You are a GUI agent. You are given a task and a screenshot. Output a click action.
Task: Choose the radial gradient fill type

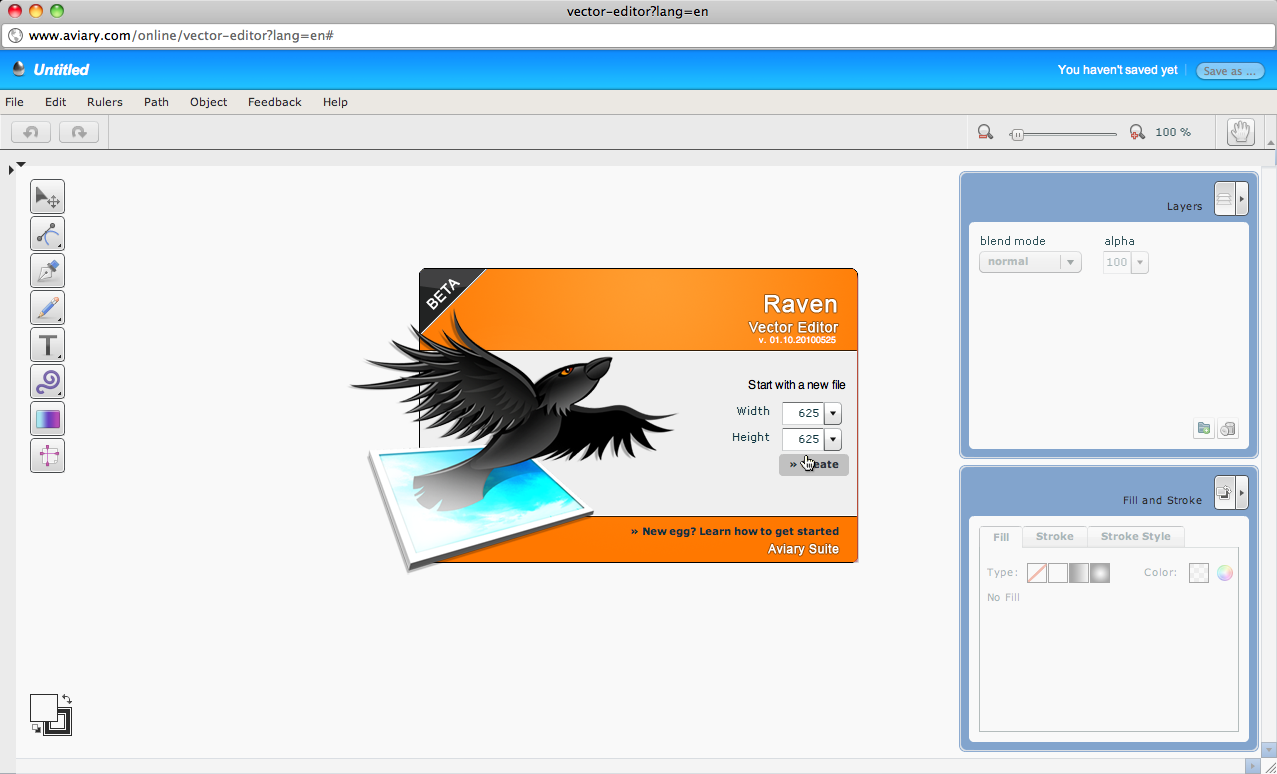(x=1100, y=573)
